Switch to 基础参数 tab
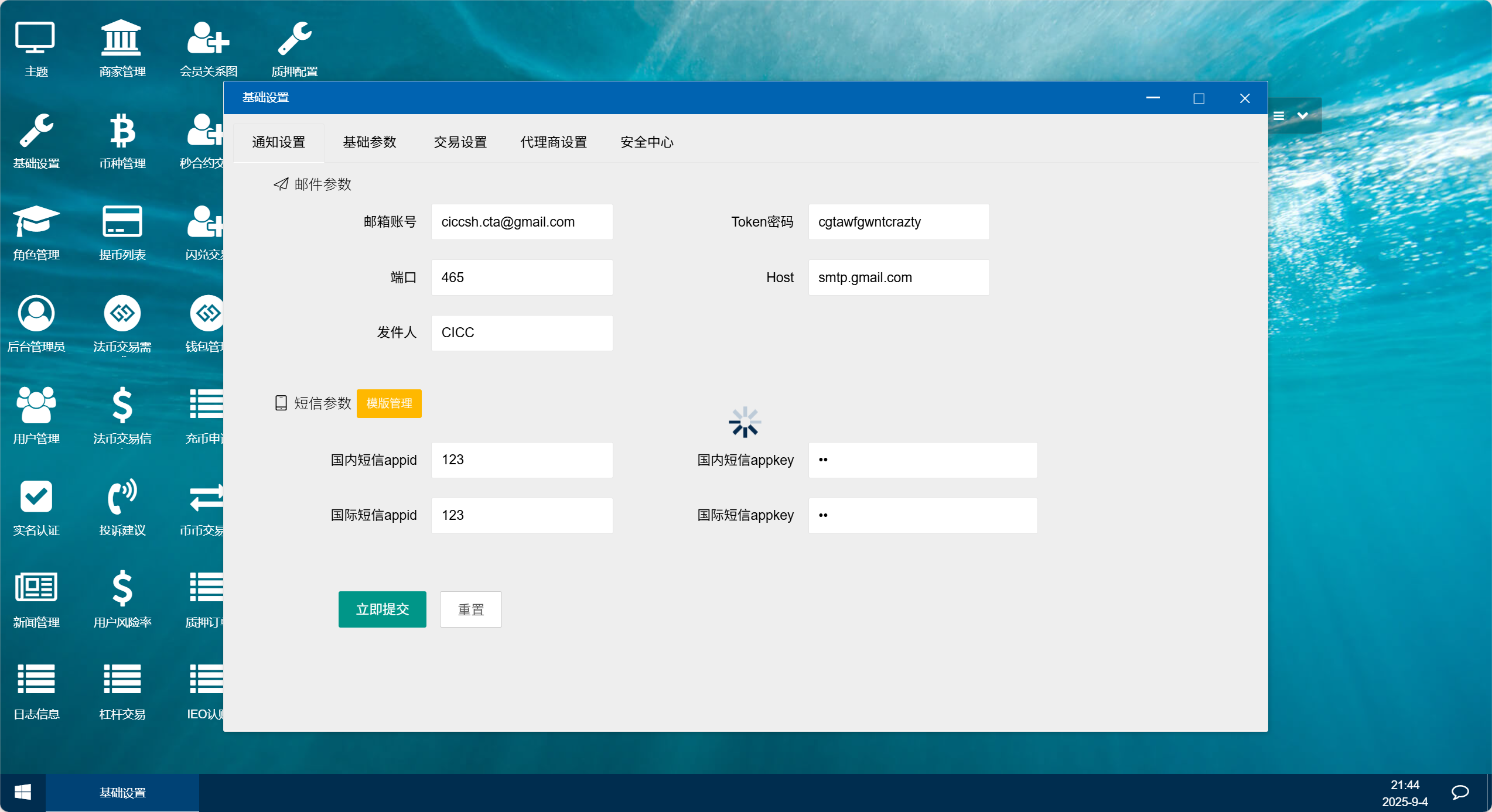 [370, 142]
